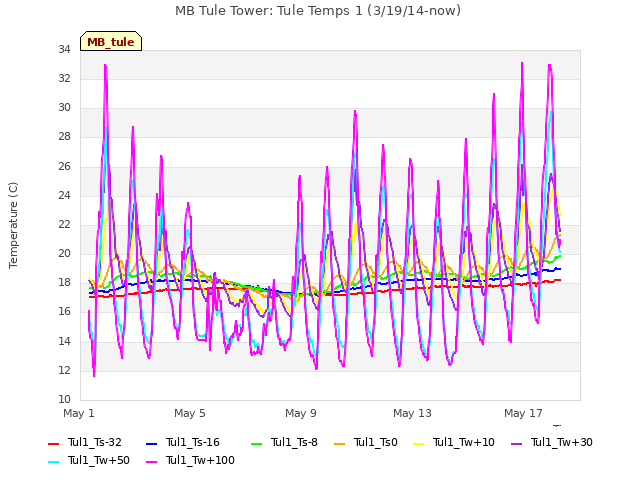Click the cyan Tul1_Tw+50 legend swatch
Viewport: 640px width, 480px height.
click(54, 461)
